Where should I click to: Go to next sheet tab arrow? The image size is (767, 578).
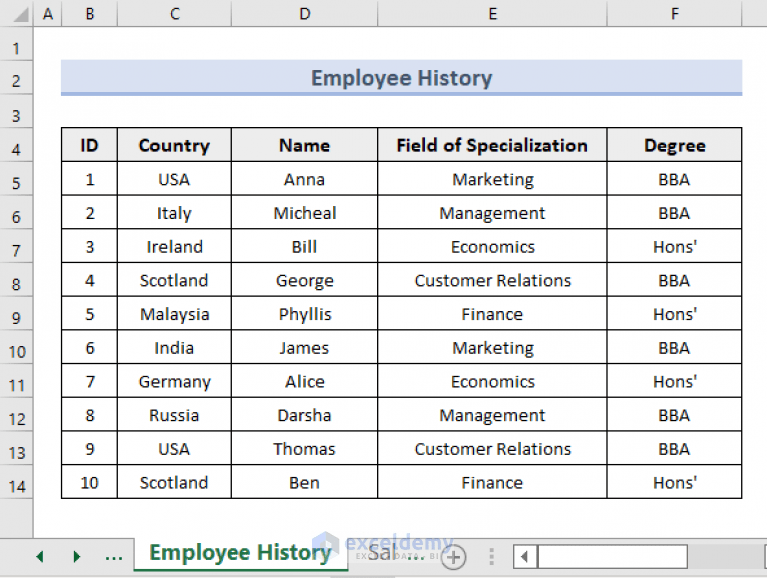pos(76,556)
